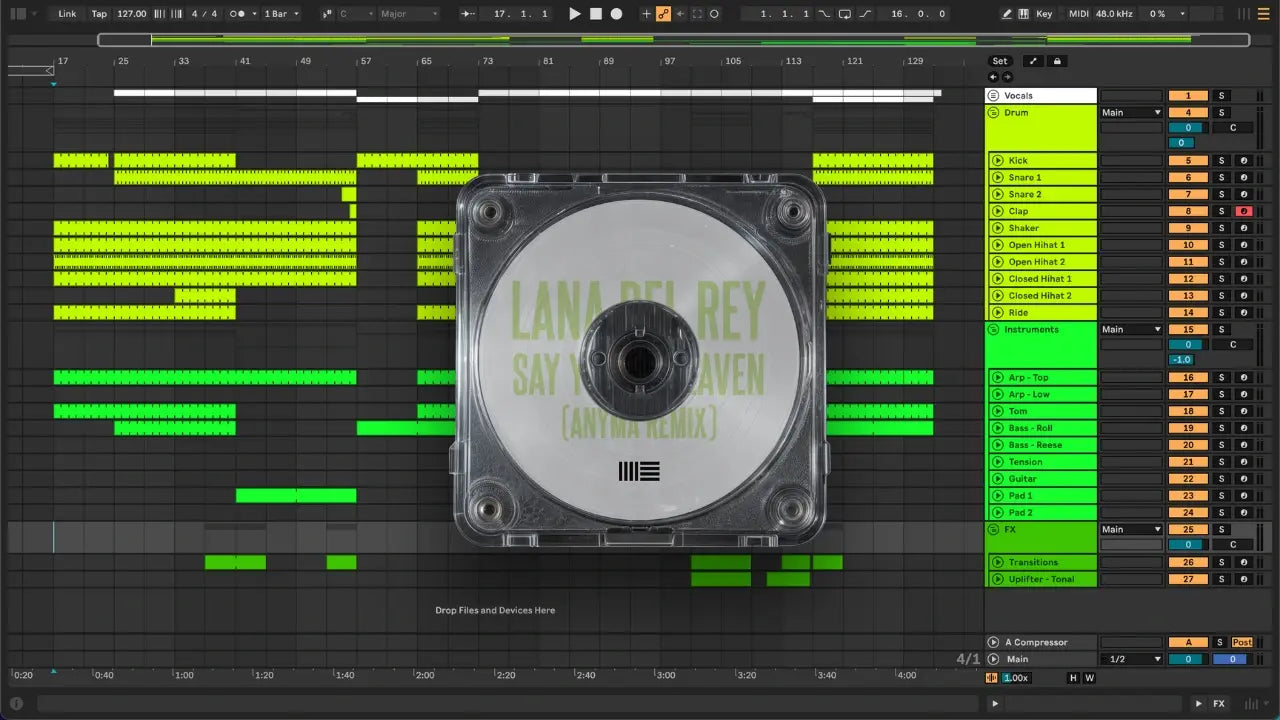The width and height of the screenshot is (1280, 720).
Task: Enable Draw Mode pencil icon
Action: (1007, 14)
